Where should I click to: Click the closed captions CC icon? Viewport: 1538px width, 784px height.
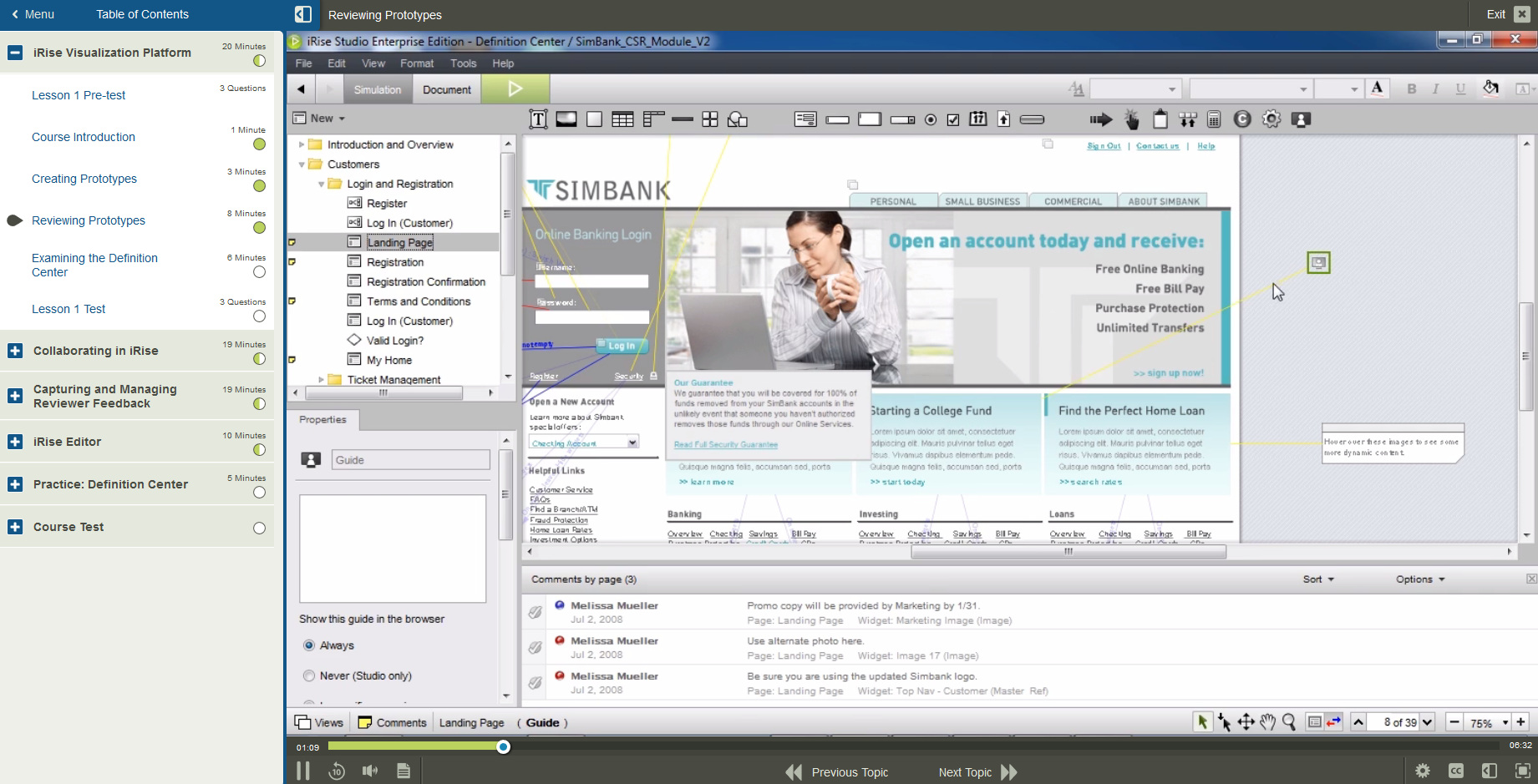click(1456, 771)
